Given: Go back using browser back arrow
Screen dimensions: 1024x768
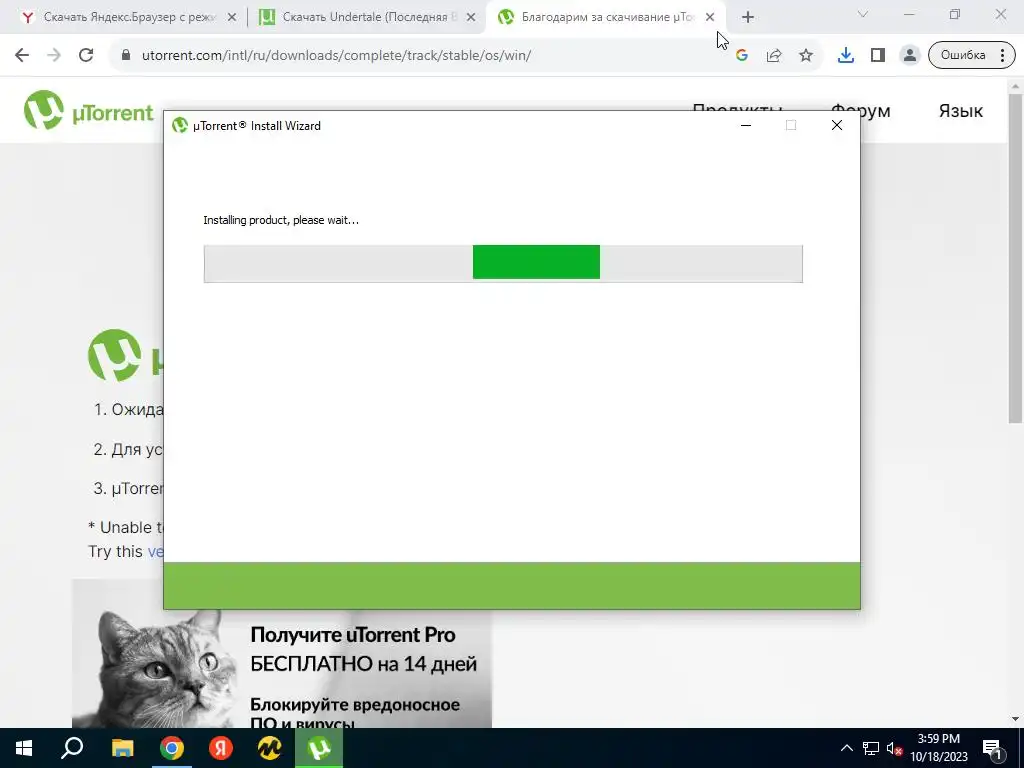Looking at the screenshot, I should coord(22,56).
